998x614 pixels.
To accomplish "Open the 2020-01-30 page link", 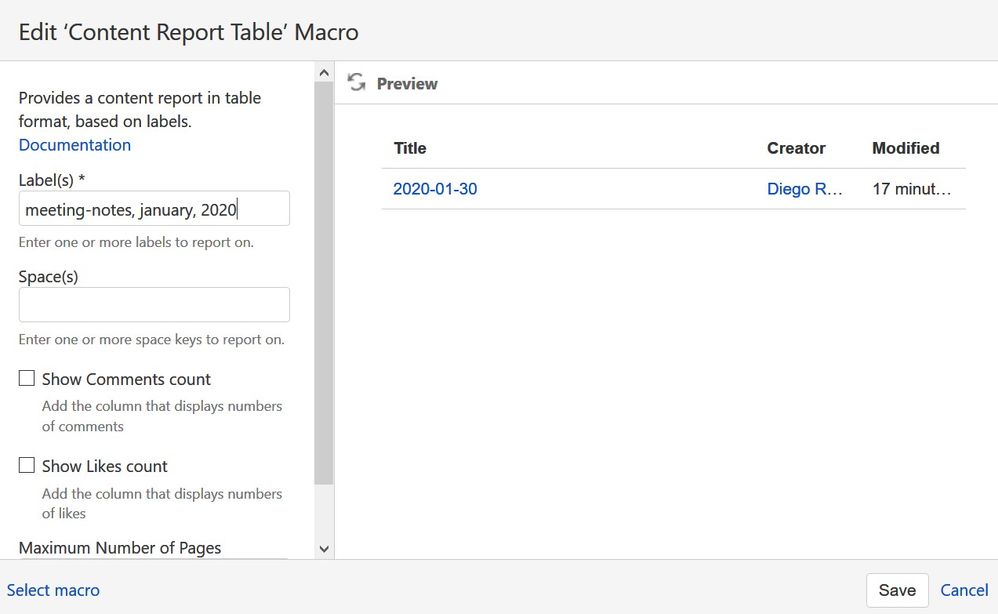I will coord(435,189).
